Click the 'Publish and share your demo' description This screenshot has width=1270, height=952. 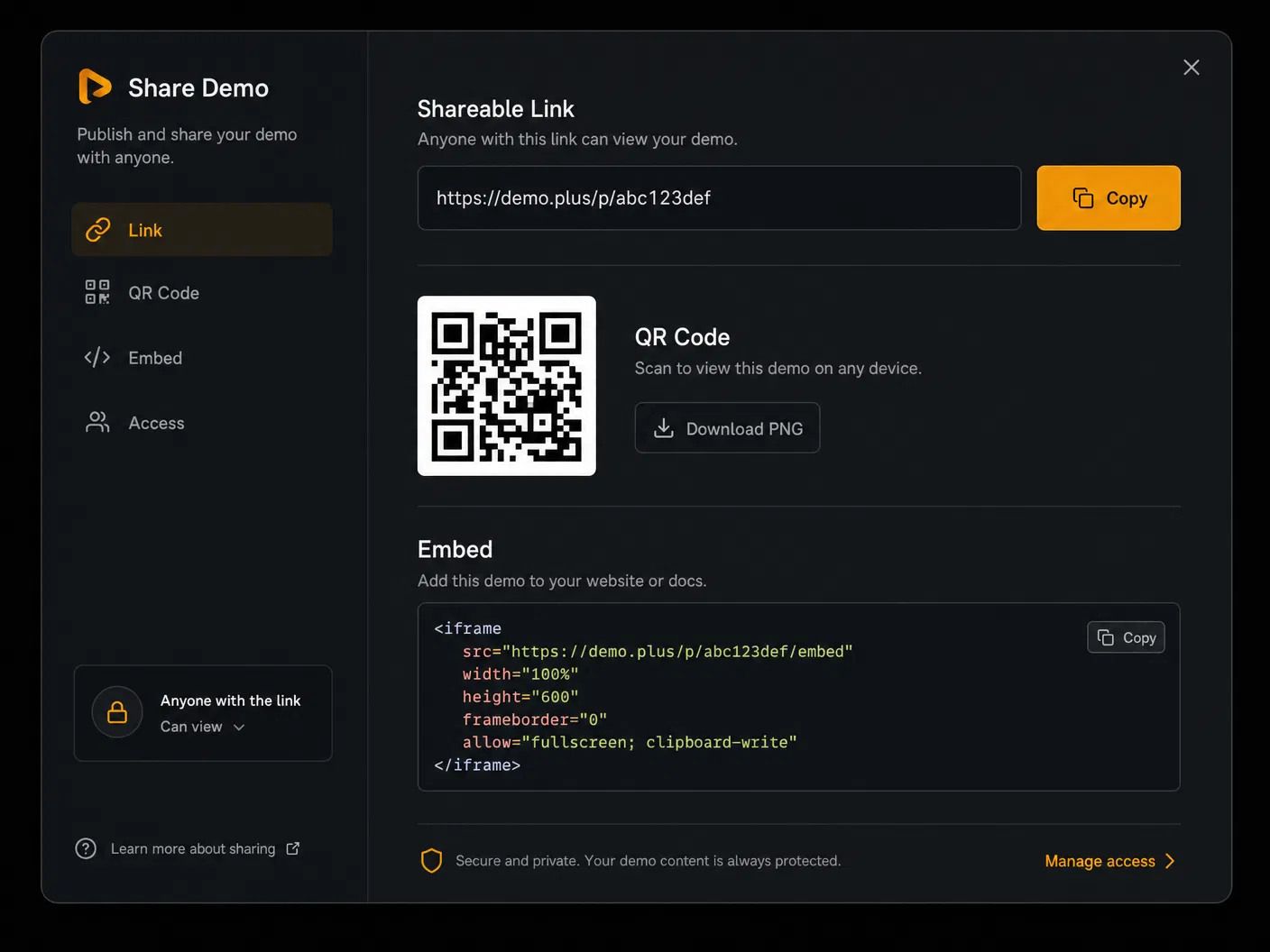click(187, 145)
